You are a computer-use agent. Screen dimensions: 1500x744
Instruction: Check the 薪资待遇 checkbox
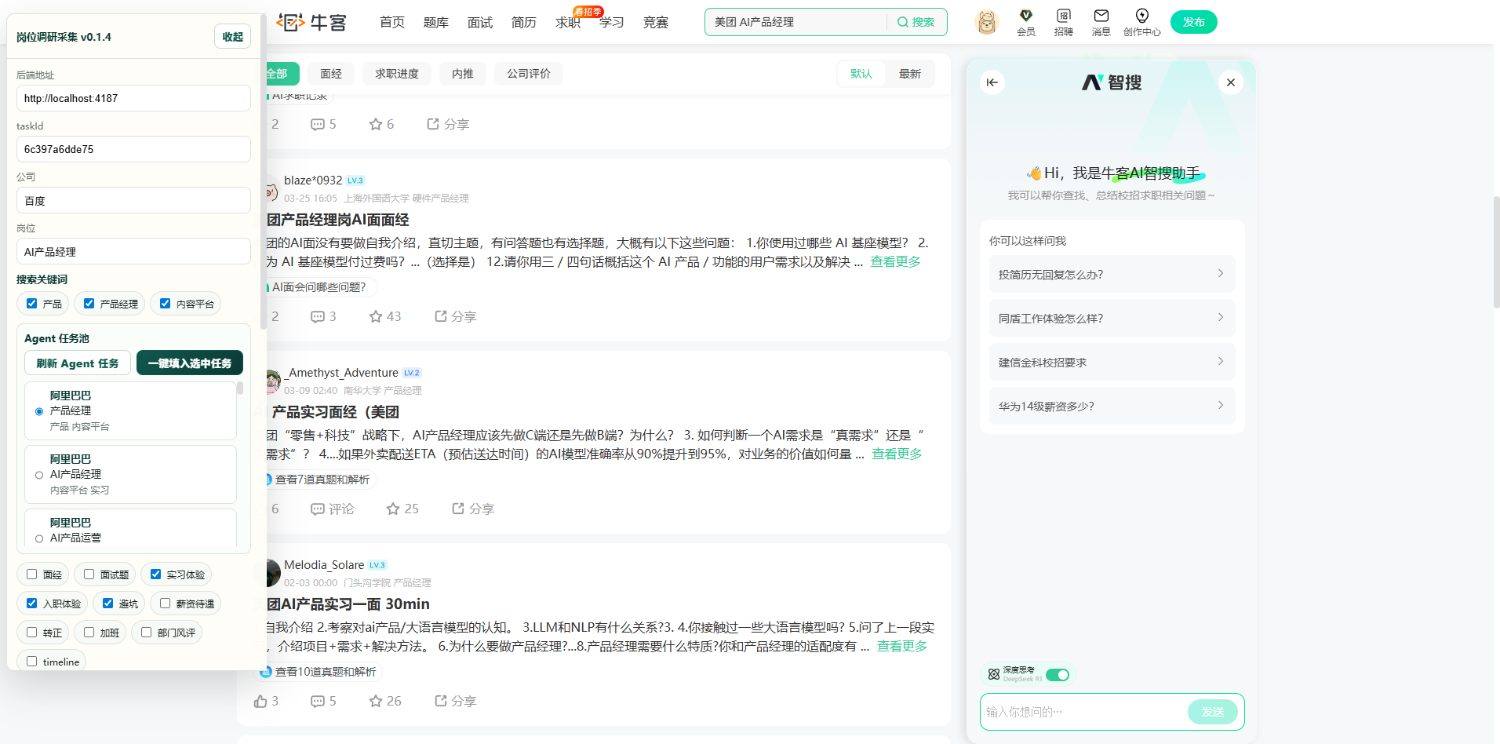166,603
